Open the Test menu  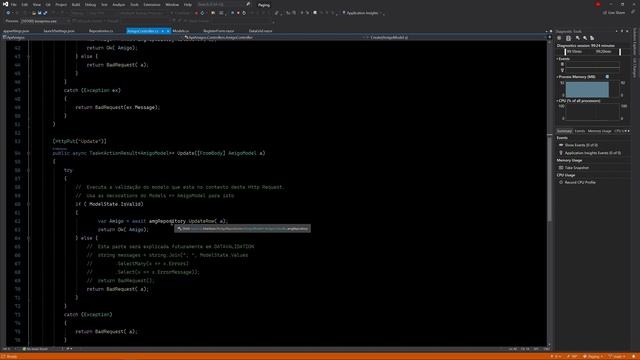[x=104, y=5]
